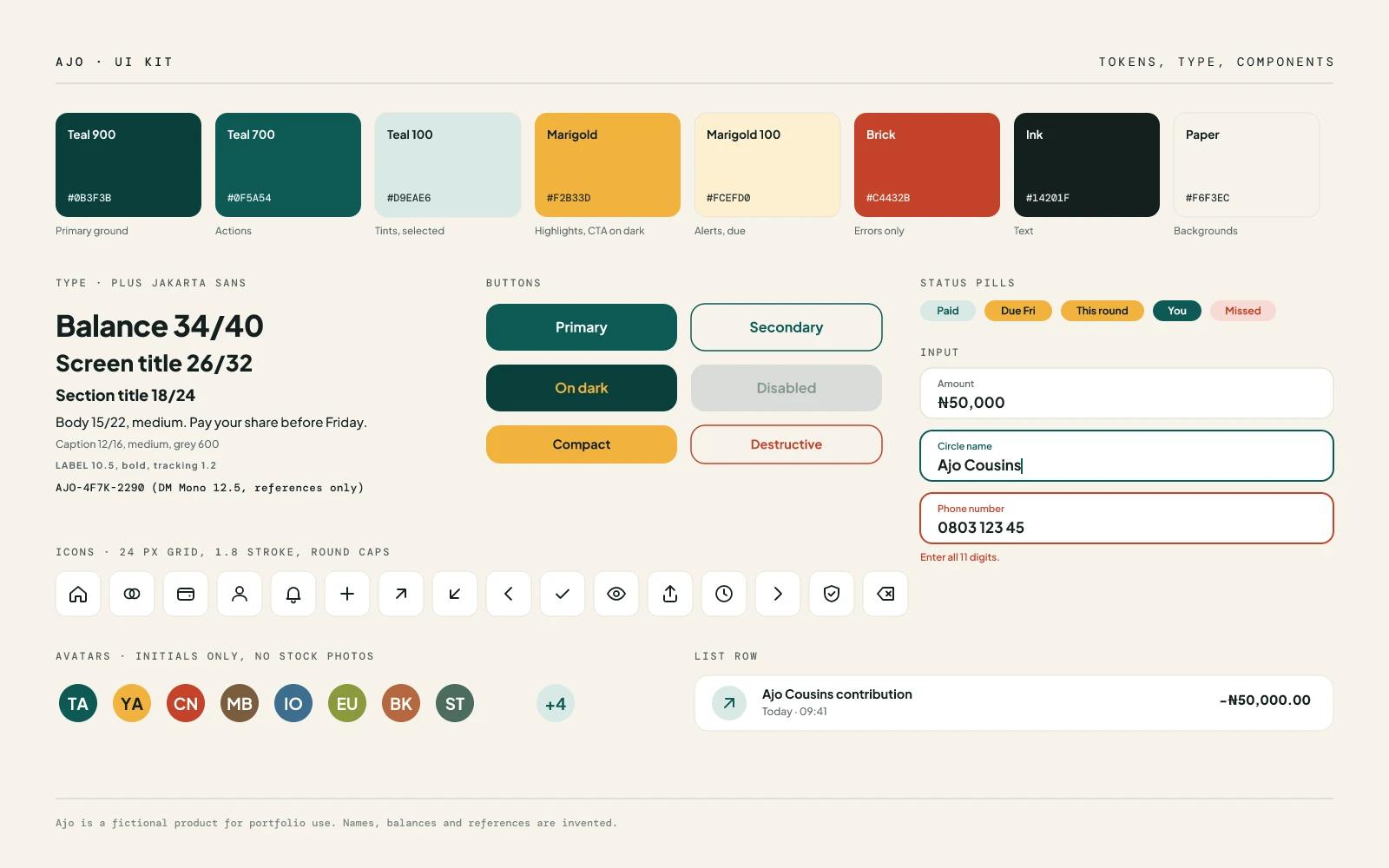Select the Brick color swatch
Image resolution: width=1389 pixels, height=868 pixels.
(927, 165)
